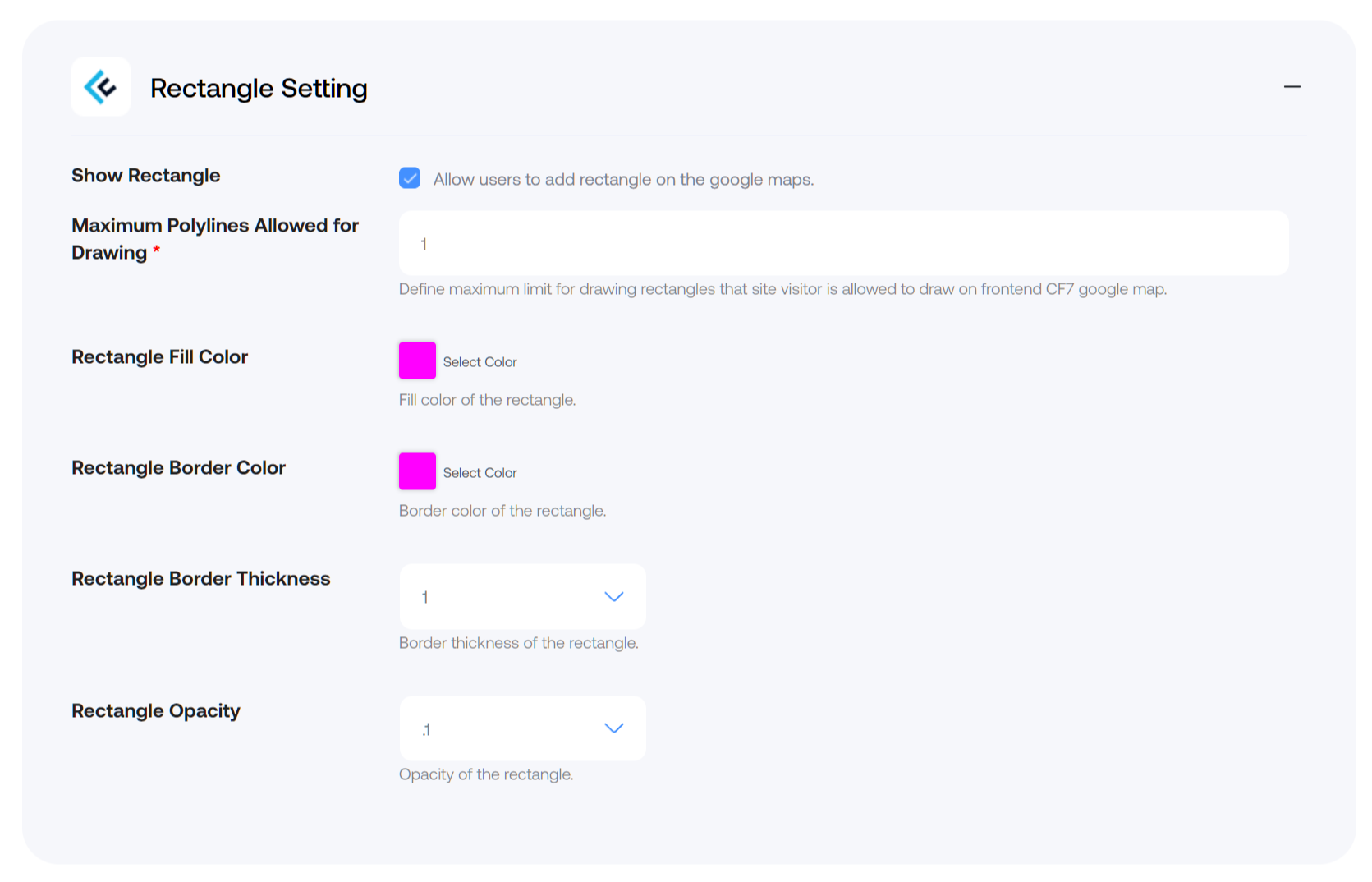1372x882 pixels.
Task: Click the Rectangle Opacity label
Action: click(x=155, y=711)
